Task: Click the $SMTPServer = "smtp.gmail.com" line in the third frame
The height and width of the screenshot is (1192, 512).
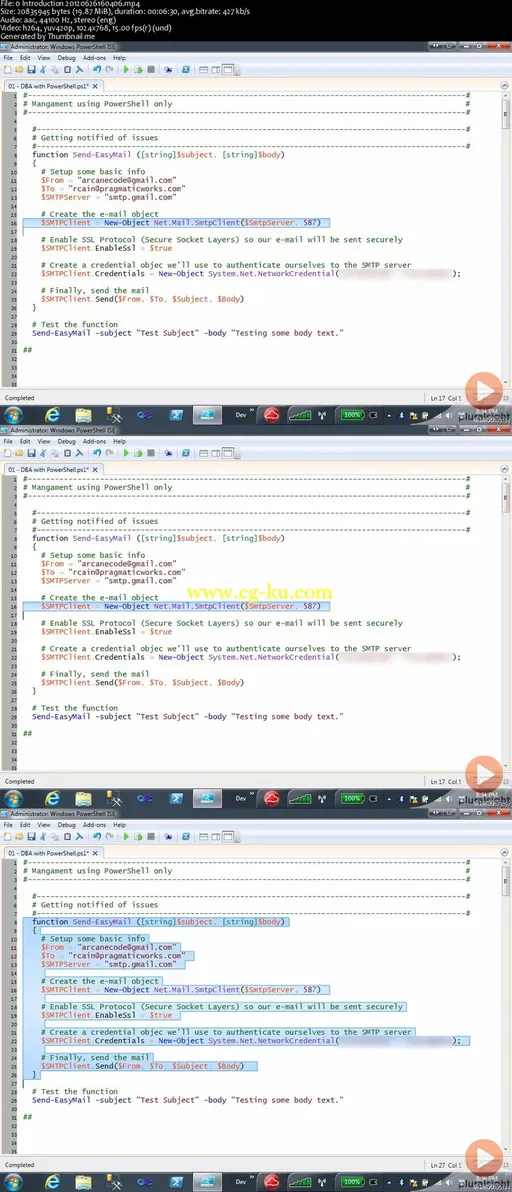Action: (x=109, y=964)
